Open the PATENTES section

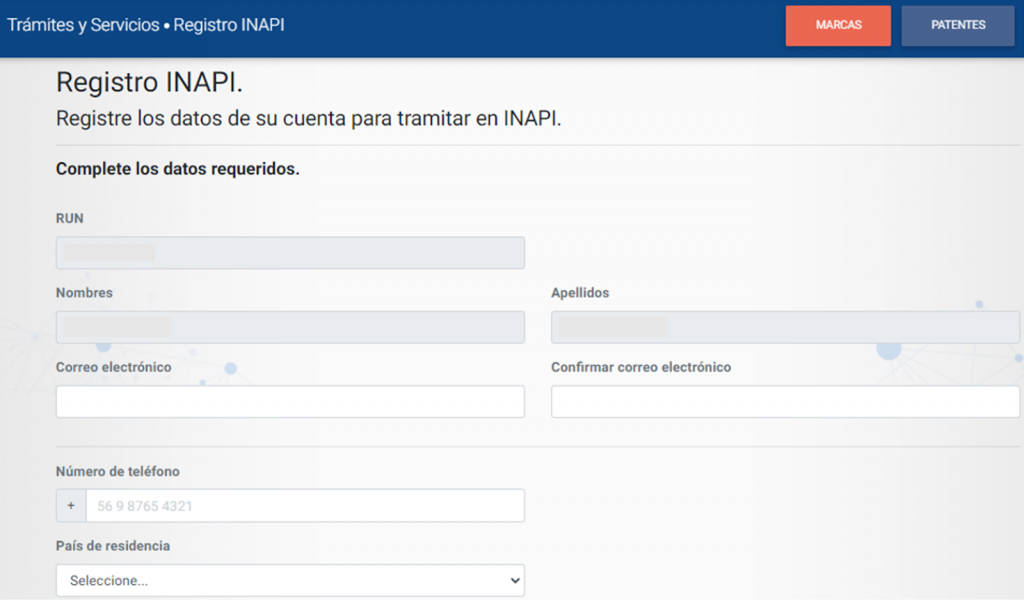pyautogui.click(x=957, y=26)
